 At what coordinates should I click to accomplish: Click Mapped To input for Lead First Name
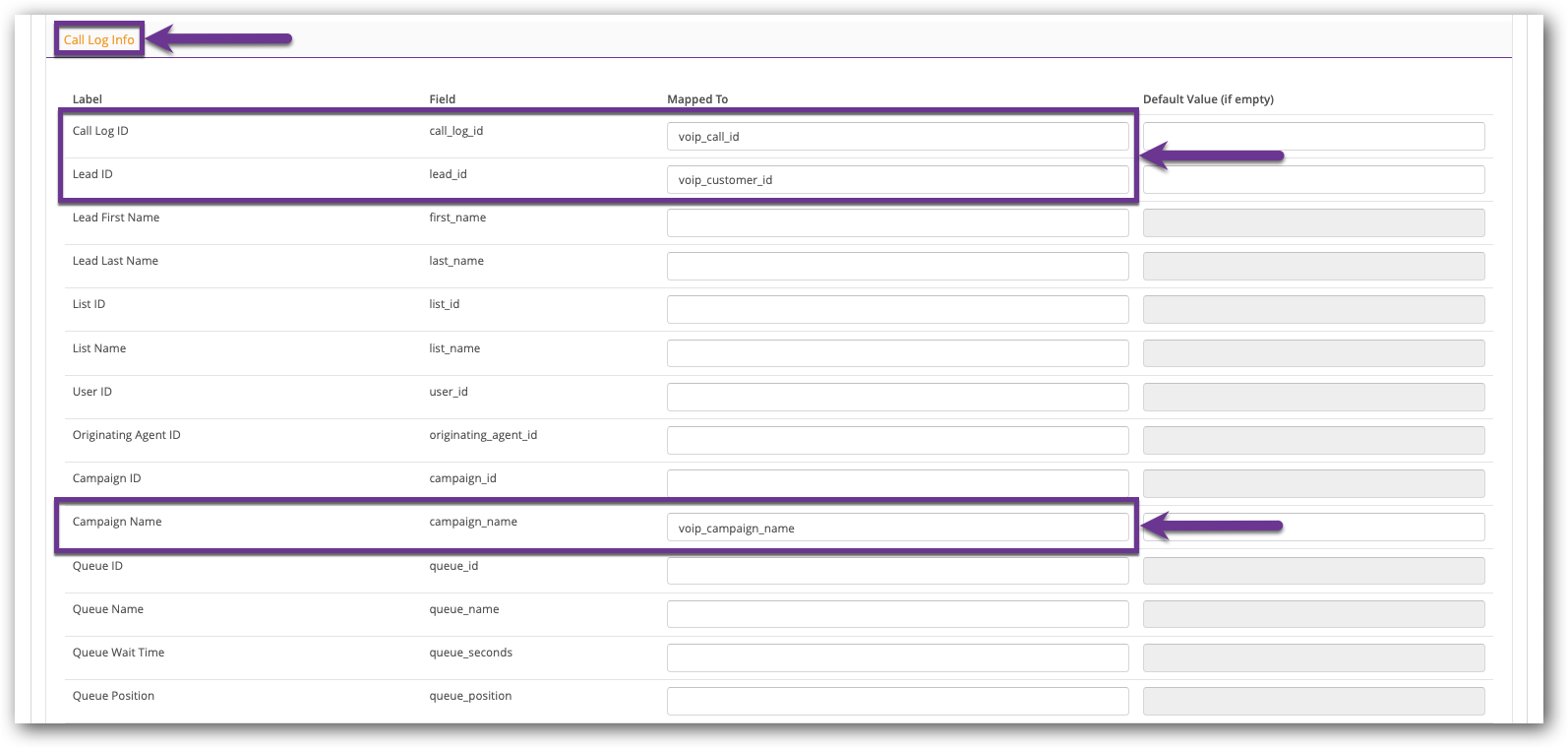pos(897,223)
